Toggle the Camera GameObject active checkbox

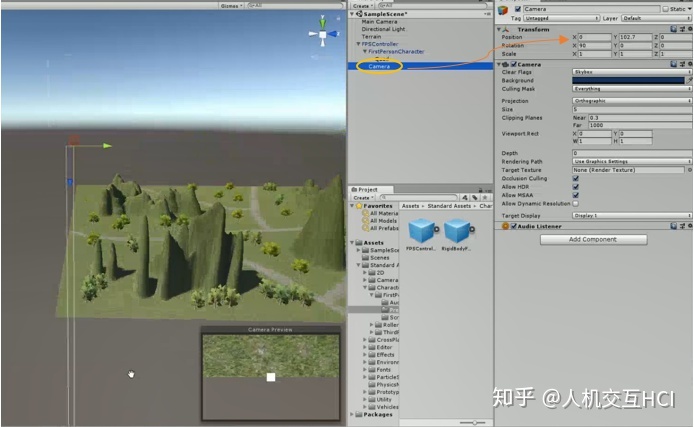[x=517, y=9]
